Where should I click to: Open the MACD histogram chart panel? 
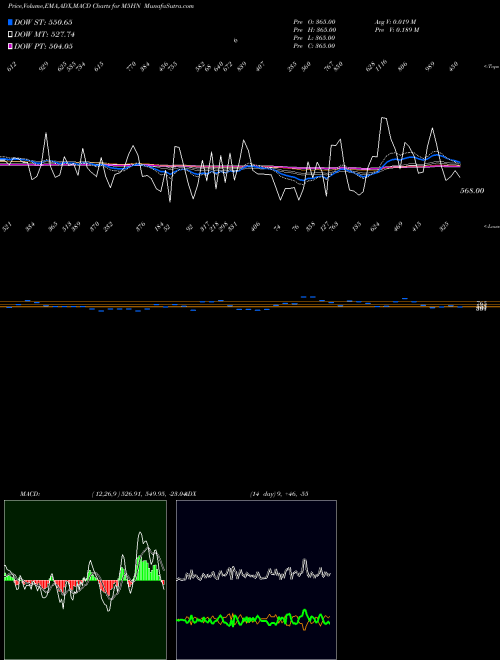[x=85, y=580]
